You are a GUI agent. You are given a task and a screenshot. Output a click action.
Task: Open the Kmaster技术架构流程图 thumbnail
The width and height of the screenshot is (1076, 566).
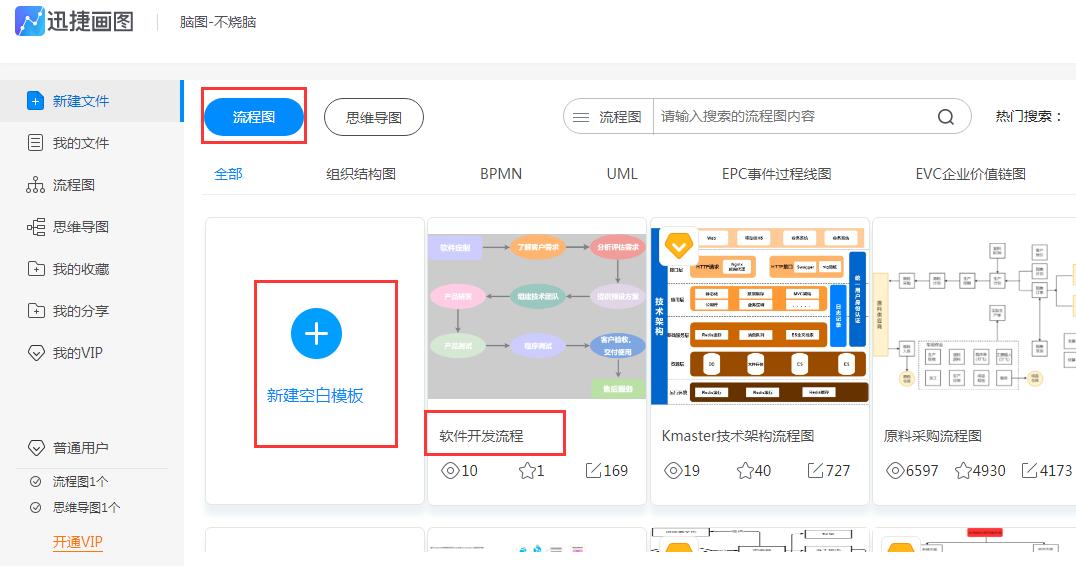760,316
